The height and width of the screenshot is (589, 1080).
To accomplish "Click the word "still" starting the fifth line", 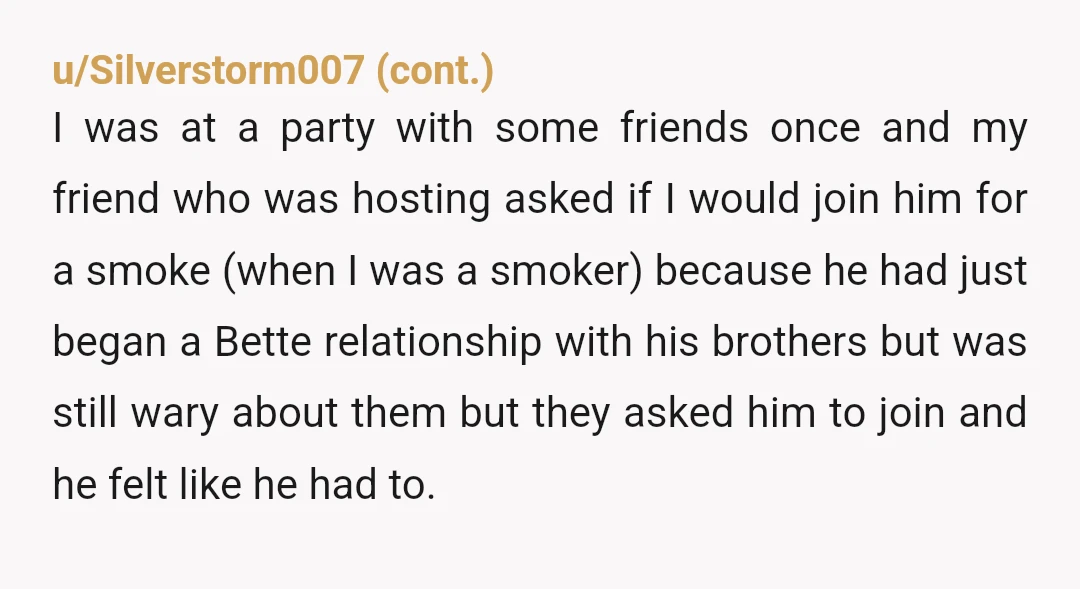I will point(85,413).
